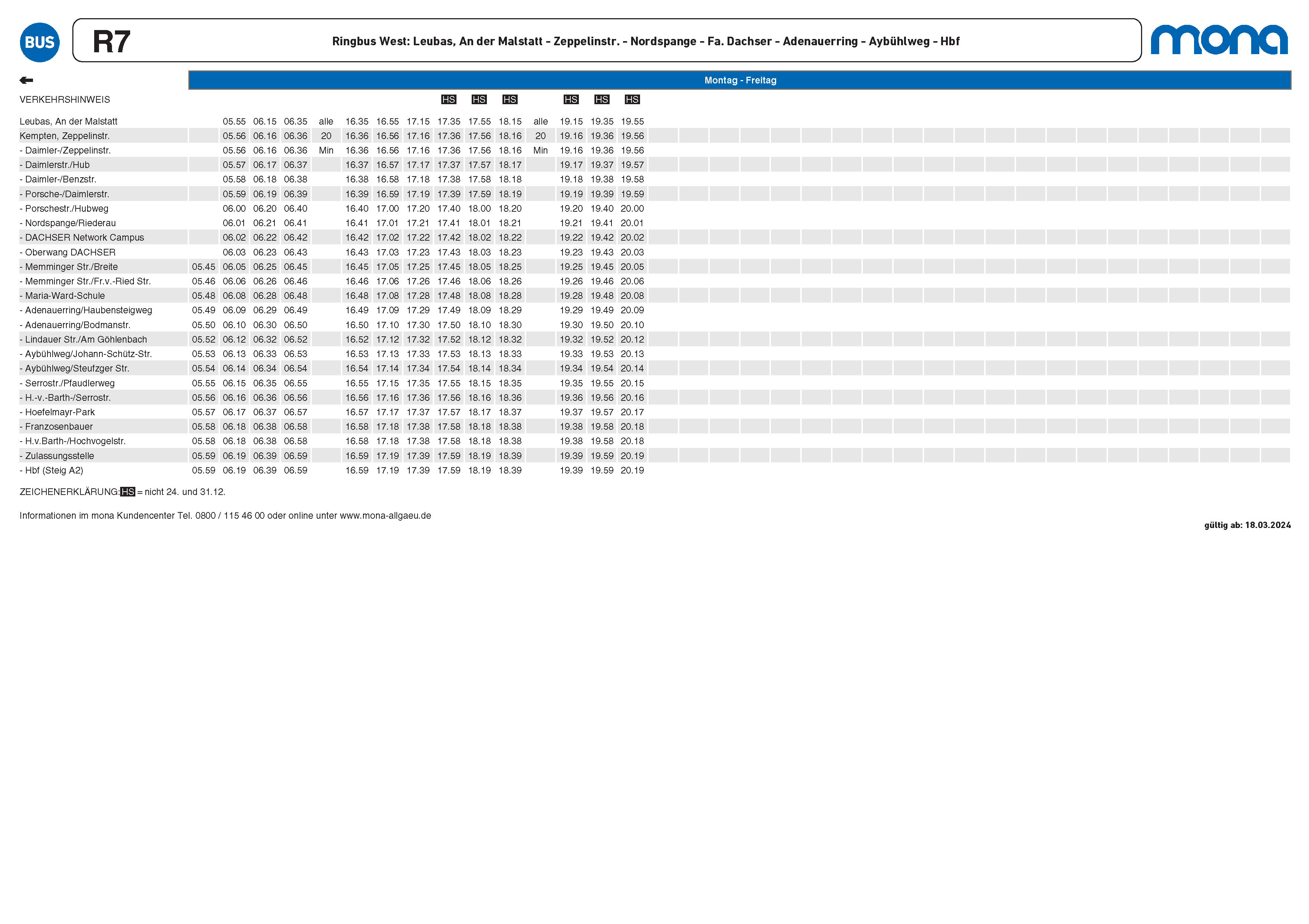Click the stop Franzosenbauer
Screen dimensions: 1309x924
[56, 426]
